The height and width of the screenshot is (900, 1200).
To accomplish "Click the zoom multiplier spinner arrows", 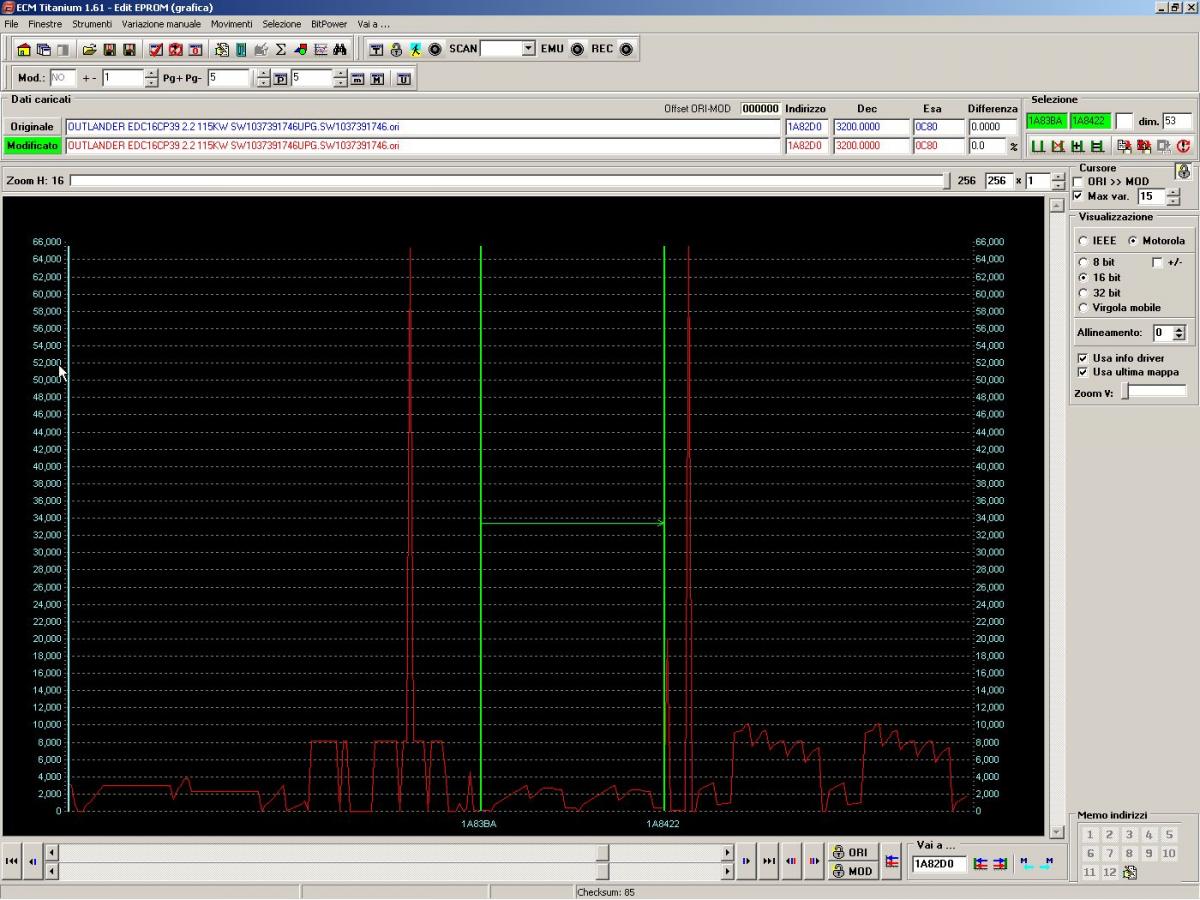I will tap(1059, 181).
